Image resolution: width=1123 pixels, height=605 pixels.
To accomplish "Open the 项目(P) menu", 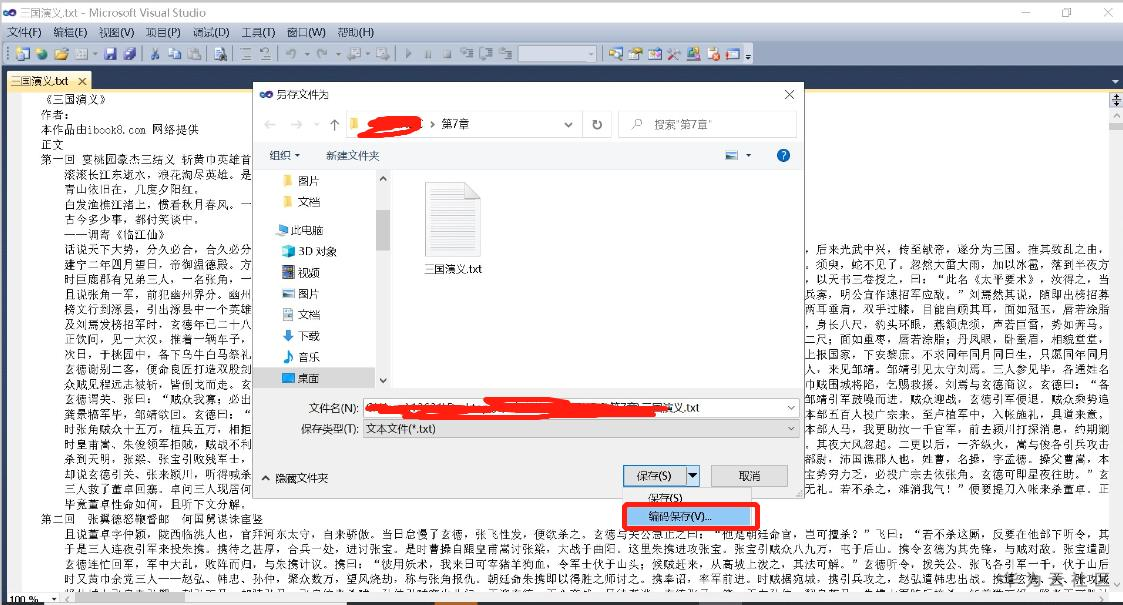I will [163, 32].
